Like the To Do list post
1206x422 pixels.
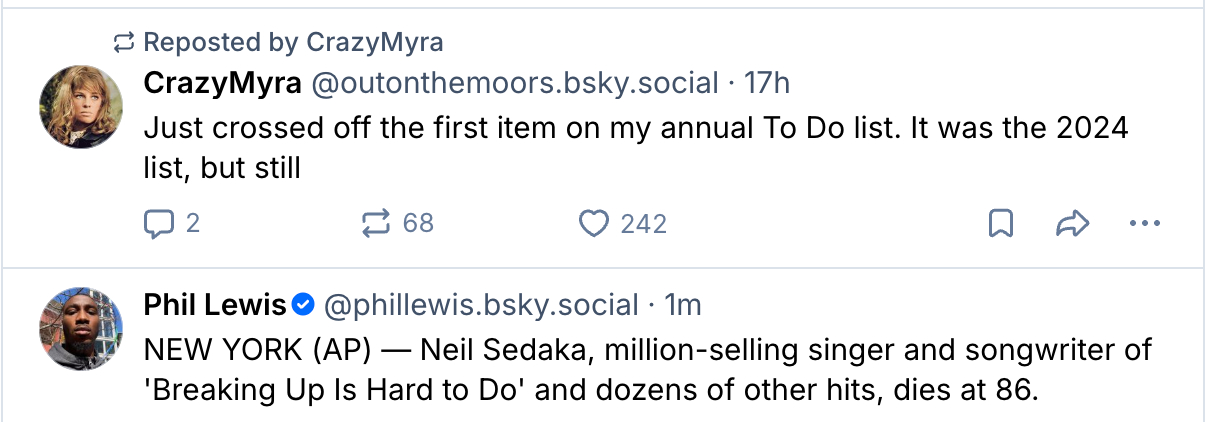point(594,223)
